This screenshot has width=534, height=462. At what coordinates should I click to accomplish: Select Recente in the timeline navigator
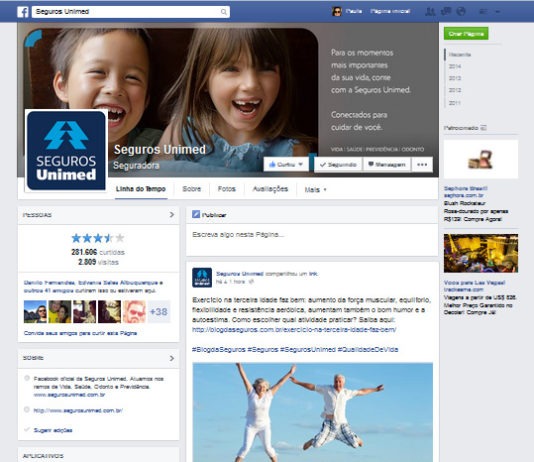click(460, 54)
